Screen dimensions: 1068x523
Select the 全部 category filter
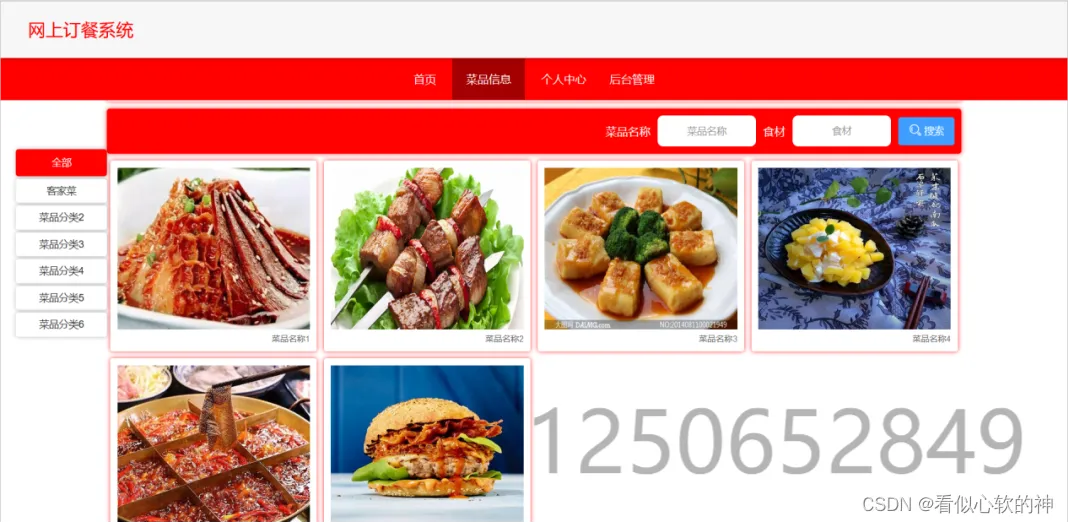[61, 163]
